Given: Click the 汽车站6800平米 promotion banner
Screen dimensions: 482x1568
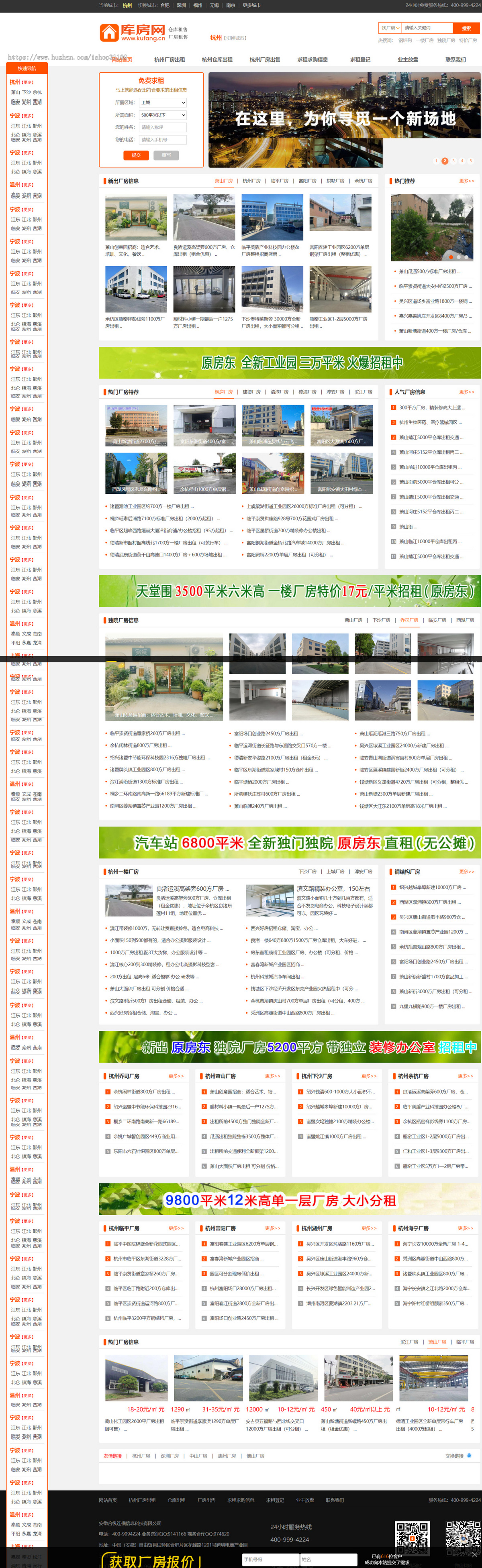Looking at the screenshot, I should pyautogui.click(x=290, y=843).
